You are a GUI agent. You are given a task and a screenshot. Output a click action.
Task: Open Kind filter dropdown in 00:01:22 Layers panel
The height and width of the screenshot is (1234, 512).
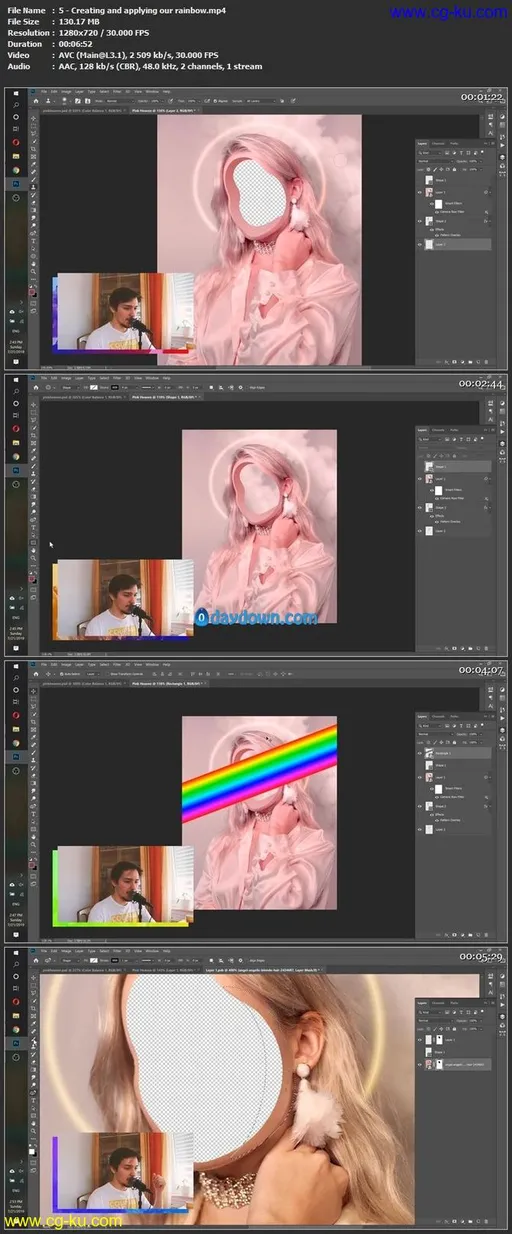[430, 153]
